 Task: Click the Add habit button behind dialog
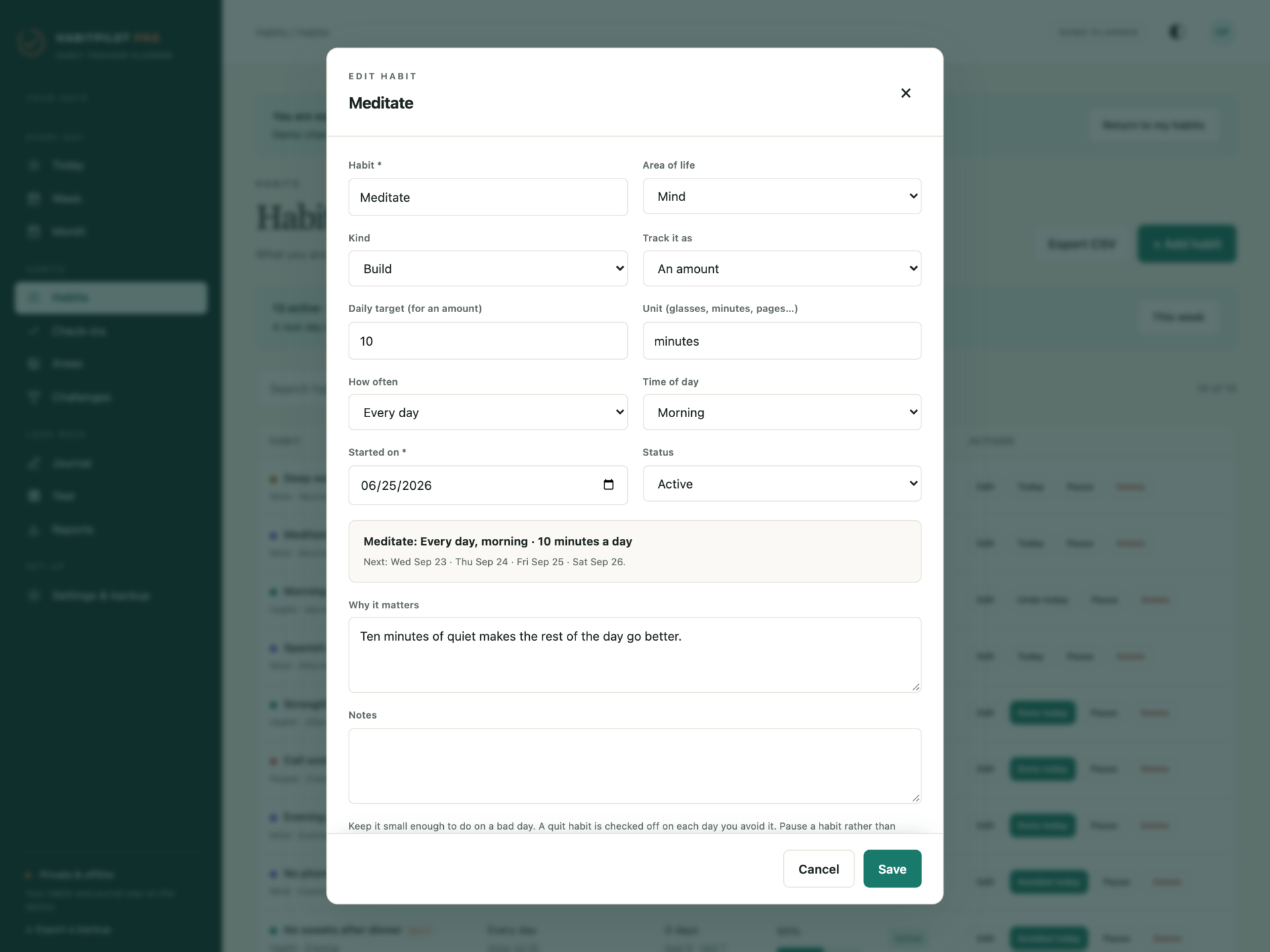1187,244
